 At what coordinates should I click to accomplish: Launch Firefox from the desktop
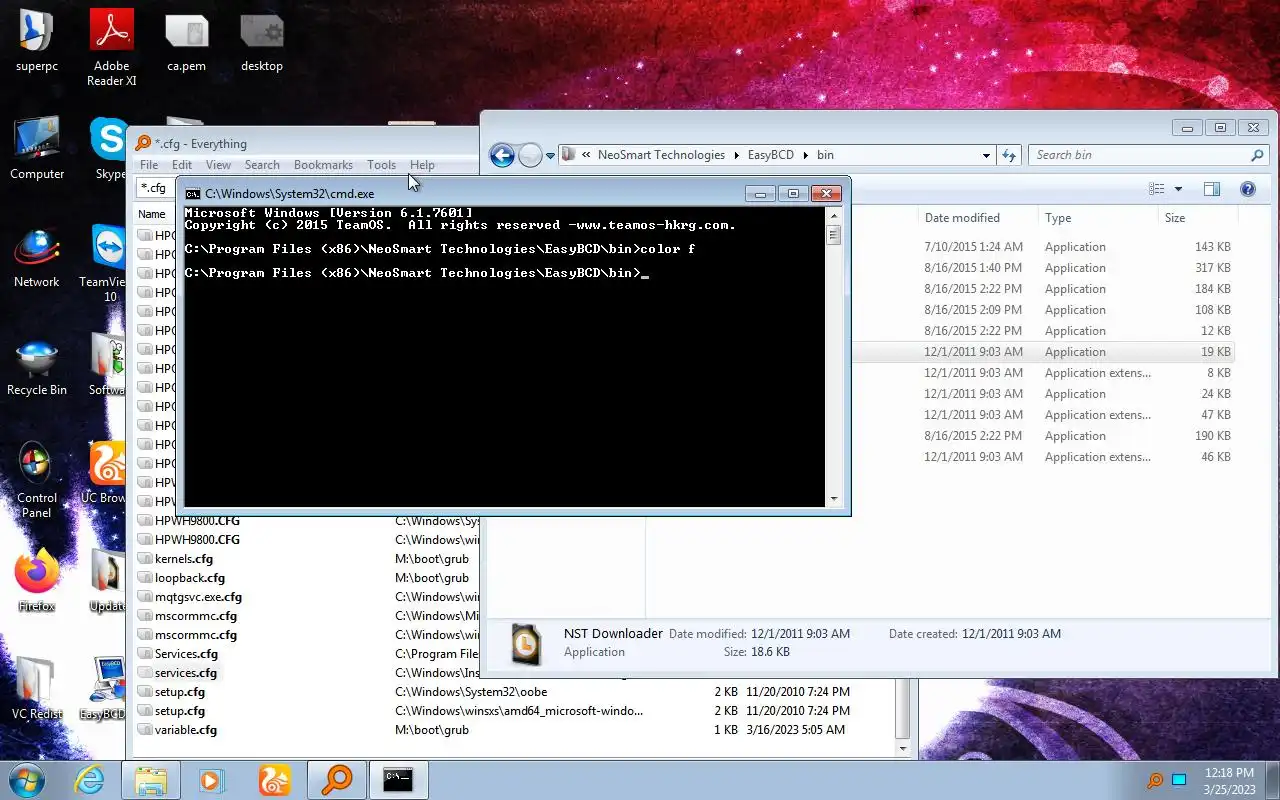coord(37,582)
